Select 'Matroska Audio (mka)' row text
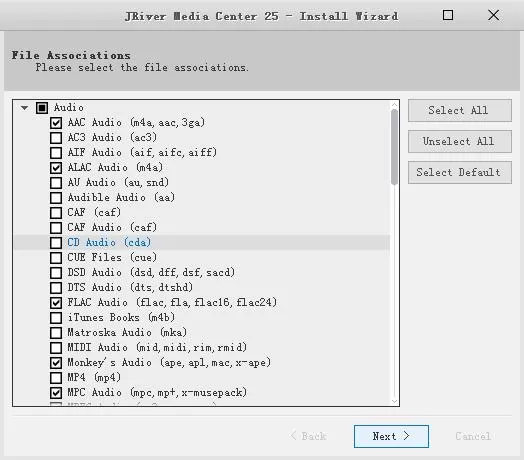 tap(127, 332)
